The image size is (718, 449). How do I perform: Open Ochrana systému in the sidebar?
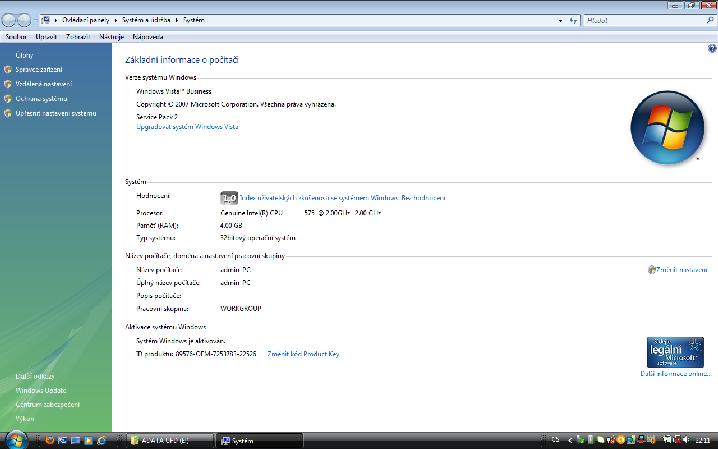click(41, 98)
